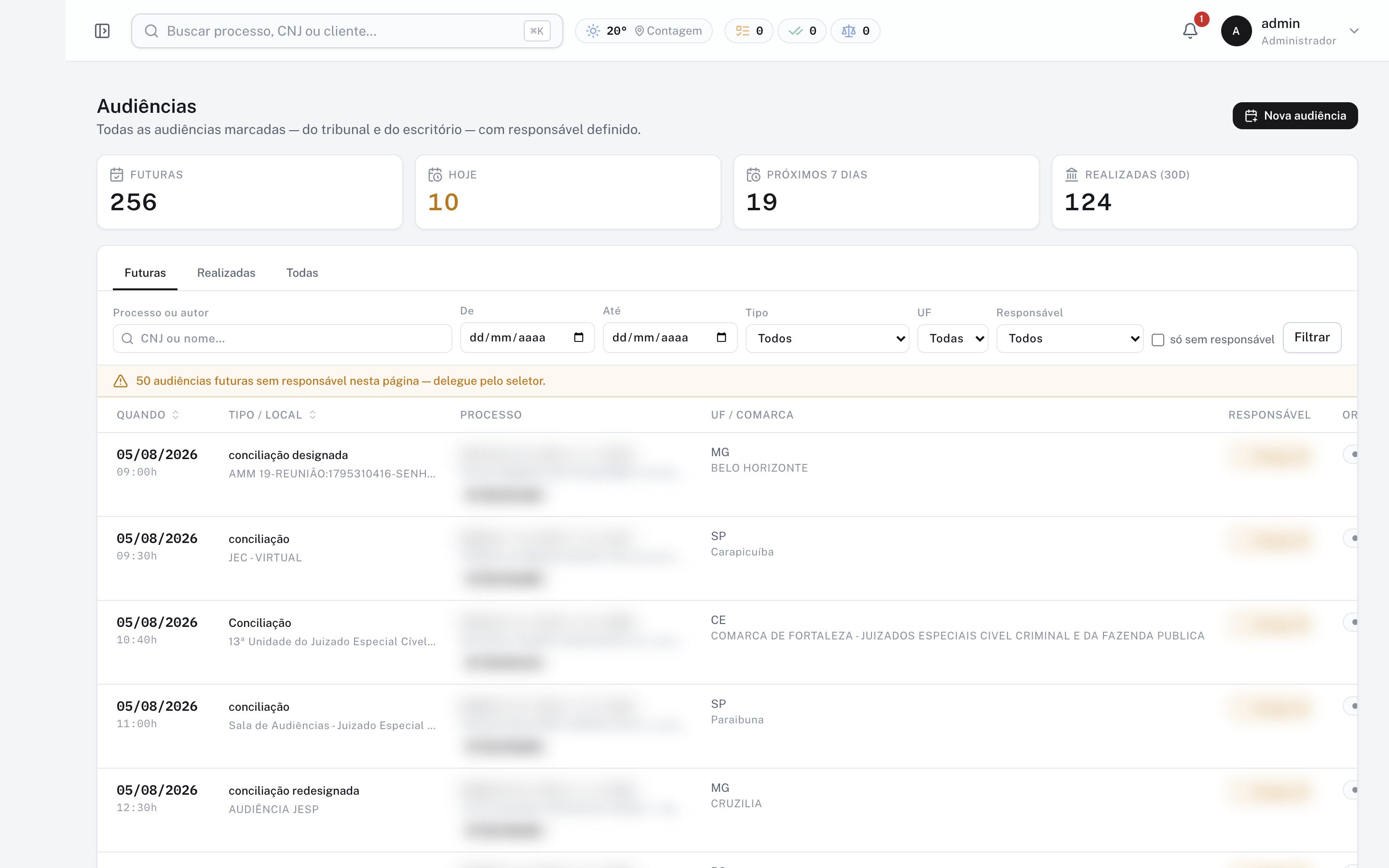
Task: Open the pending tasks list counter
Action: pos(749,31)
